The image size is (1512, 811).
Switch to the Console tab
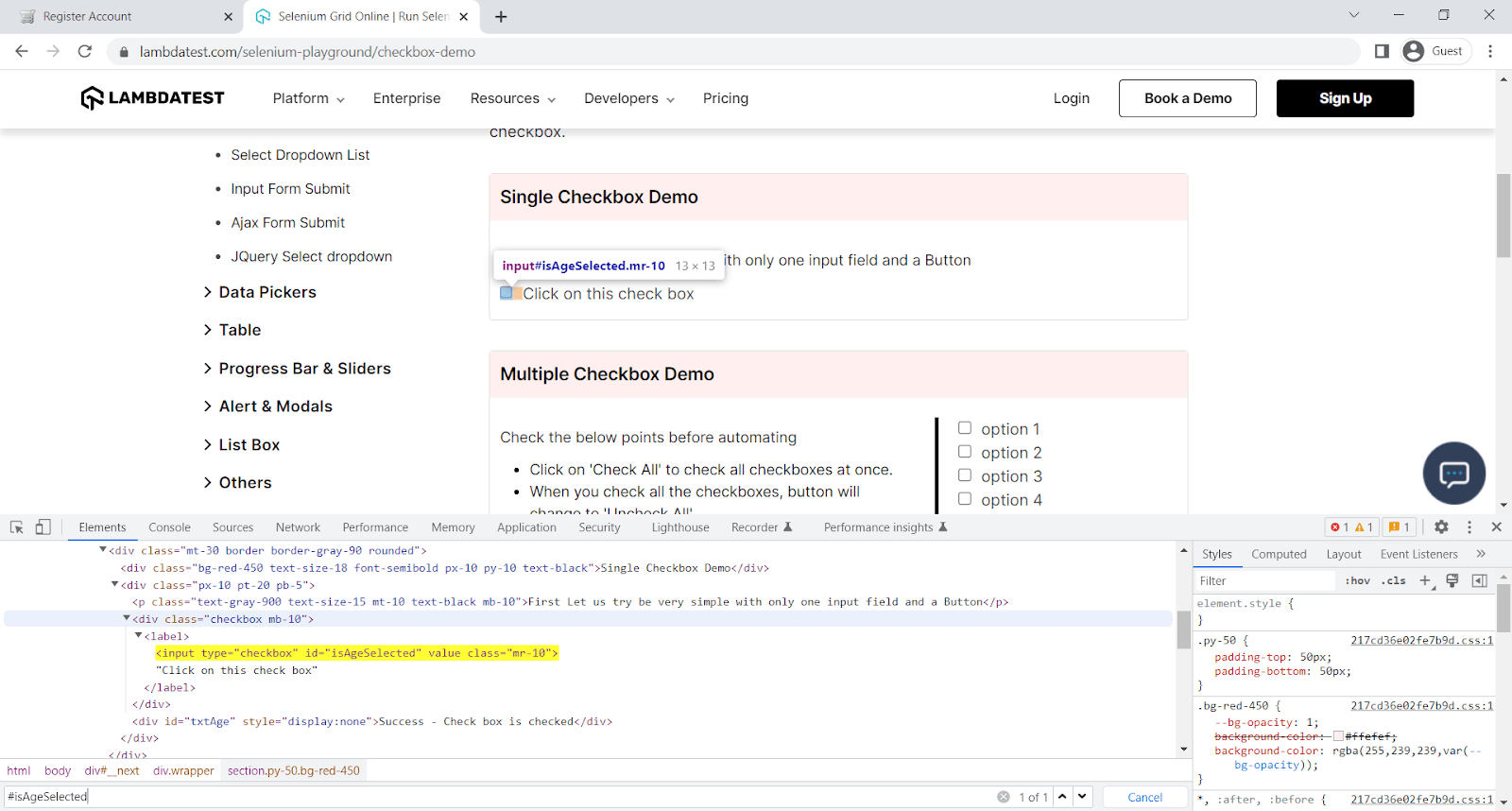pyautogui.click(x=169, y=527)
